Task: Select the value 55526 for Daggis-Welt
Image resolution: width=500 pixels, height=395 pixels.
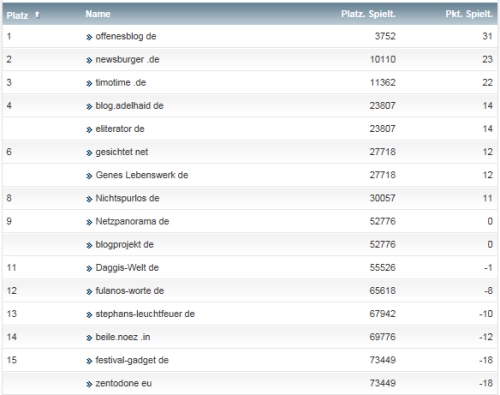Action: (382, 268)
